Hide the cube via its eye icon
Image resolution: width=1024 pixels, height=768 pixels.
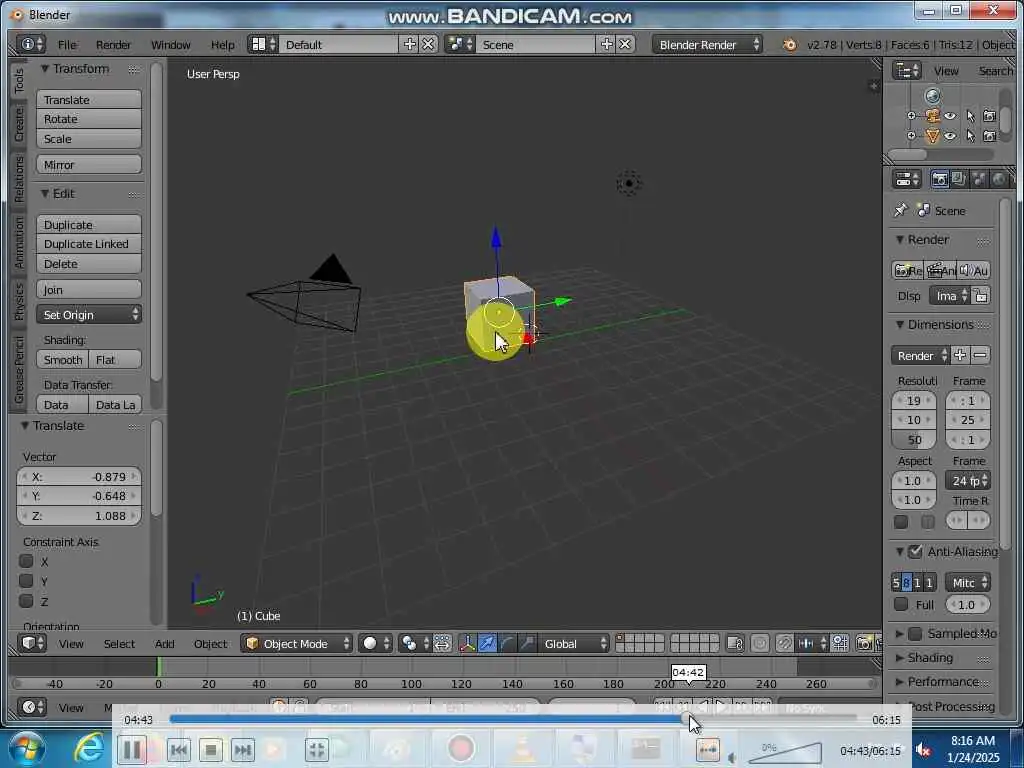pyautogui.click(x=950, y=136)
